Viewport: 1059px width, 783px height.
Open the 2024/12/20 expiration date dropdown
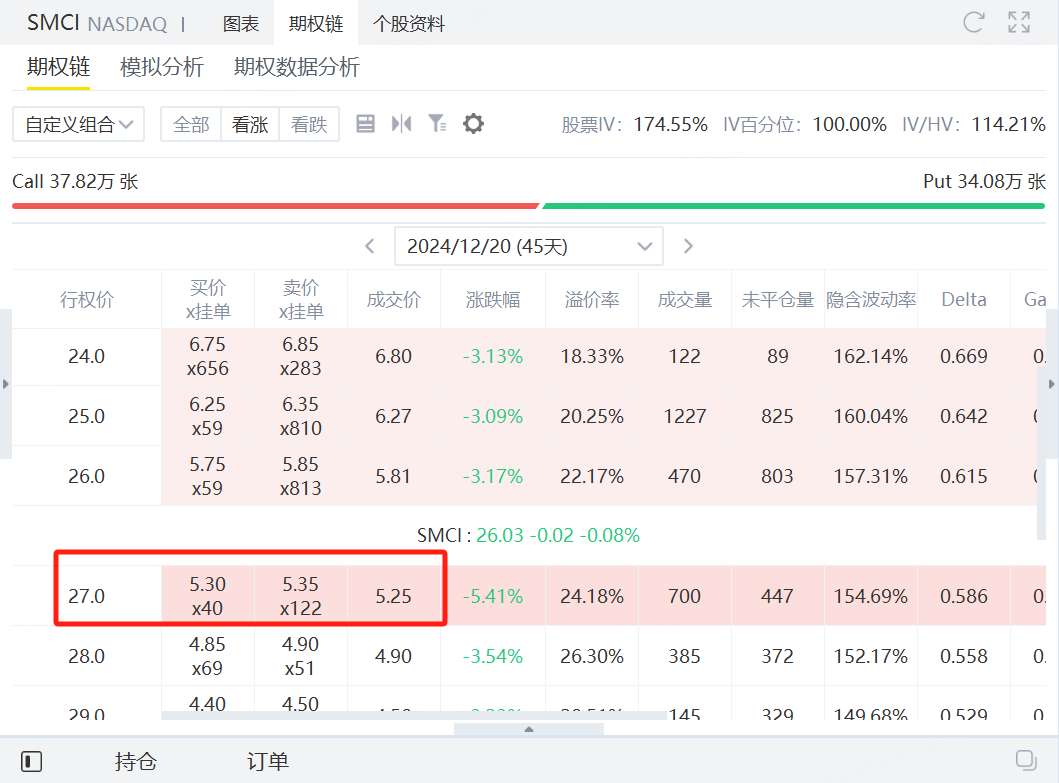click(x=529, y=247)
